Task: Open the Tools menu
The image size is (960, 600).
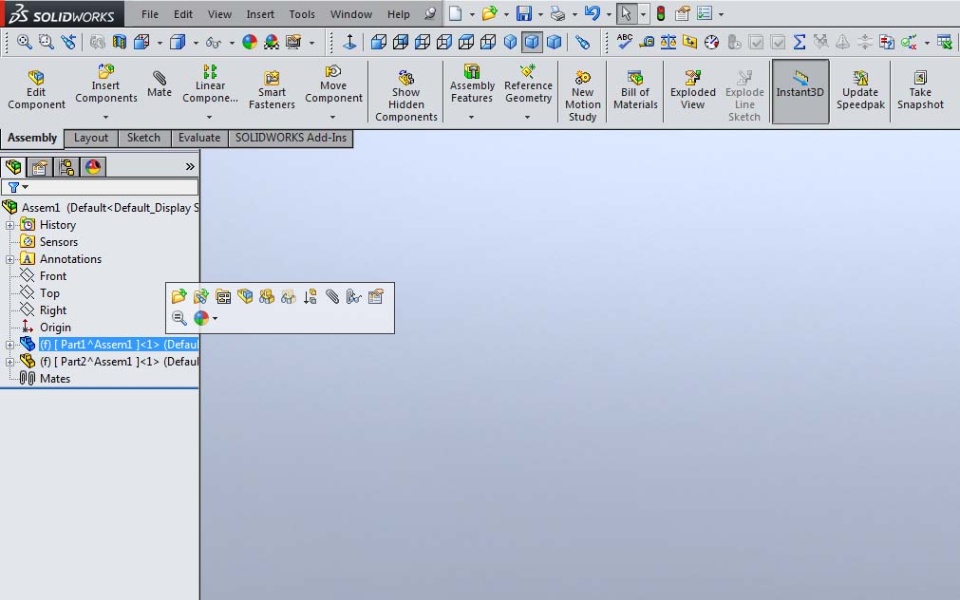Action: coord(302,14)
